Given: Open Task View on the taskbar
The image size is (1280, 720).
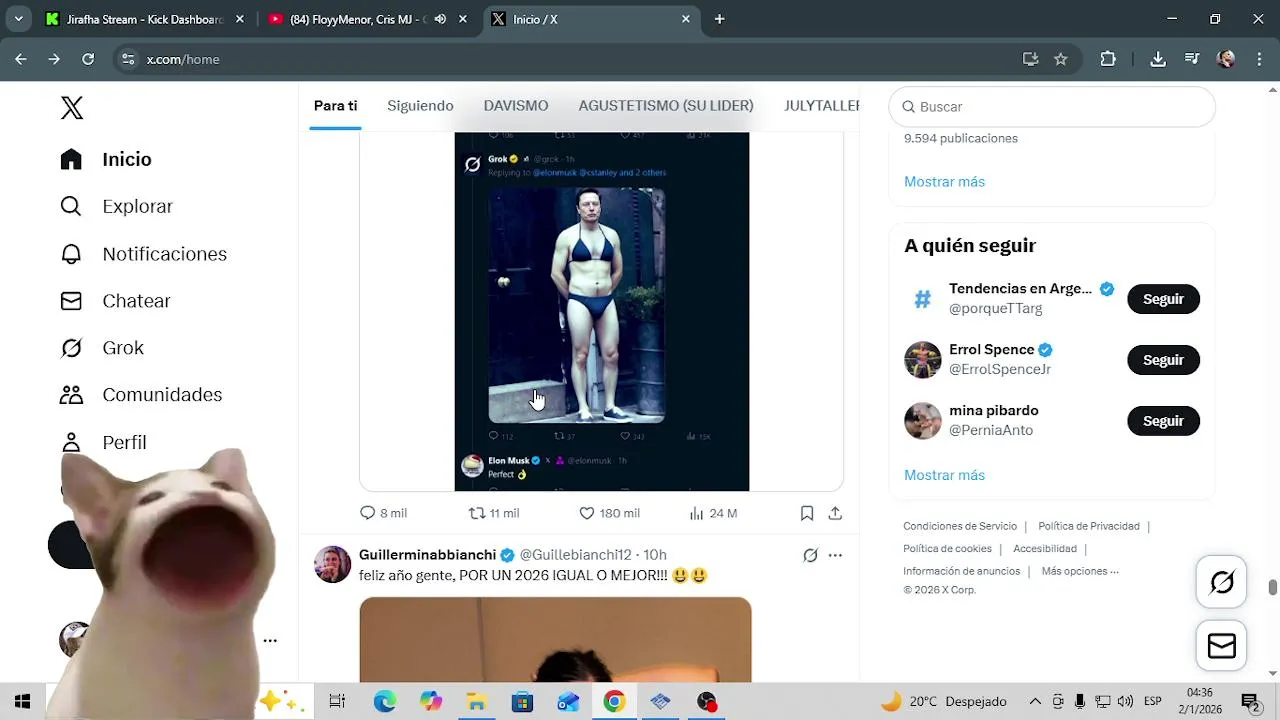Looking at the screenshot, I should (x=337, y=702).
